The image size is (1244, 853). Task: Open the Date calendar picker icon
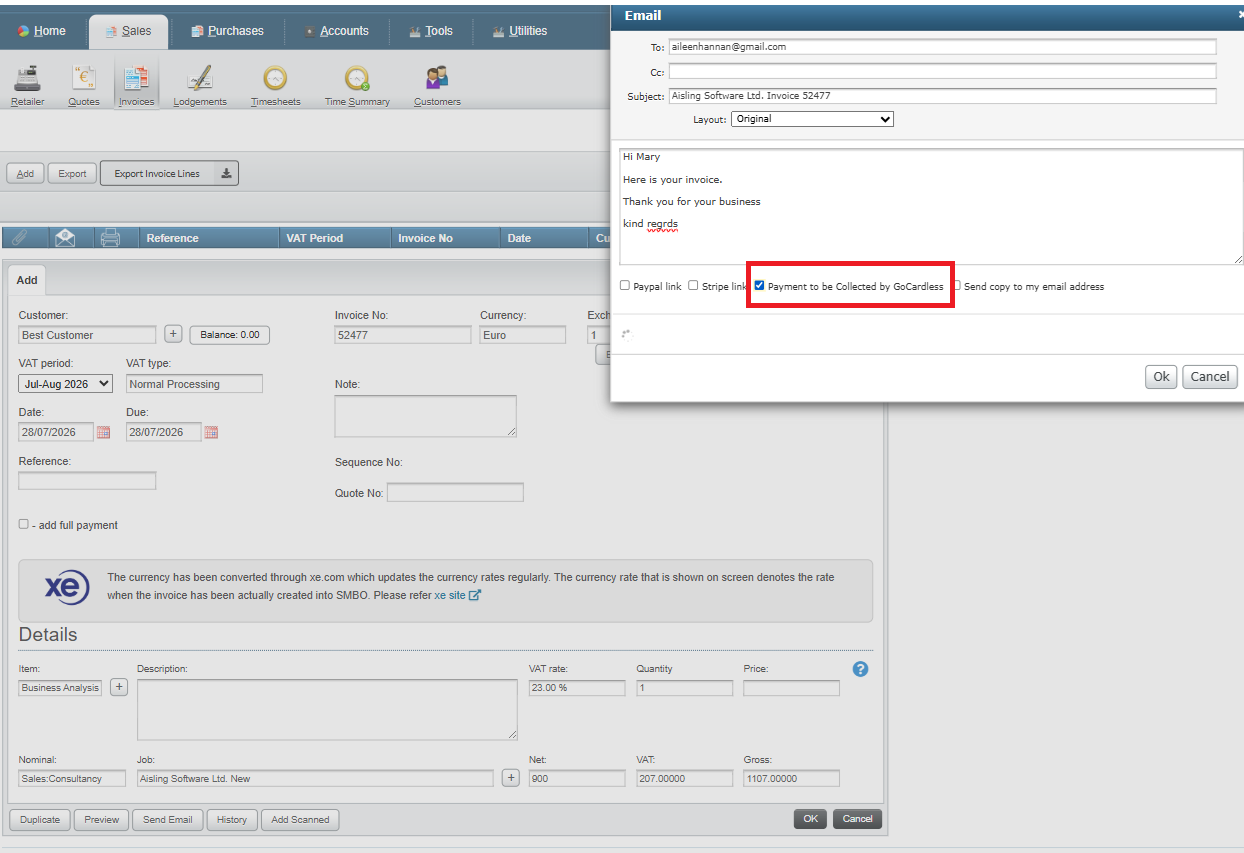[x=103, y=433]
